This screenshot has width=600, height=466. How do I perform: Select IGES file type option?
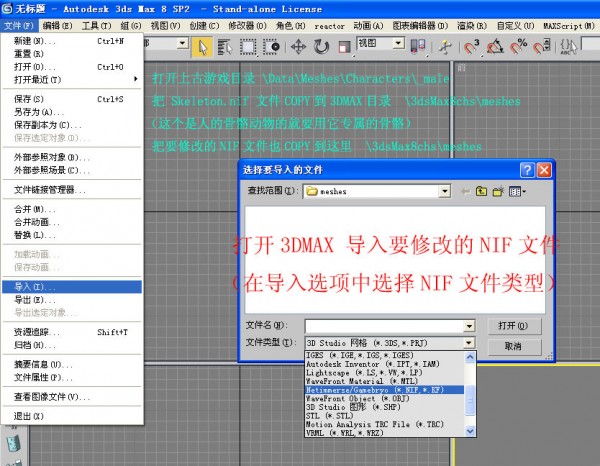(384, 355)
